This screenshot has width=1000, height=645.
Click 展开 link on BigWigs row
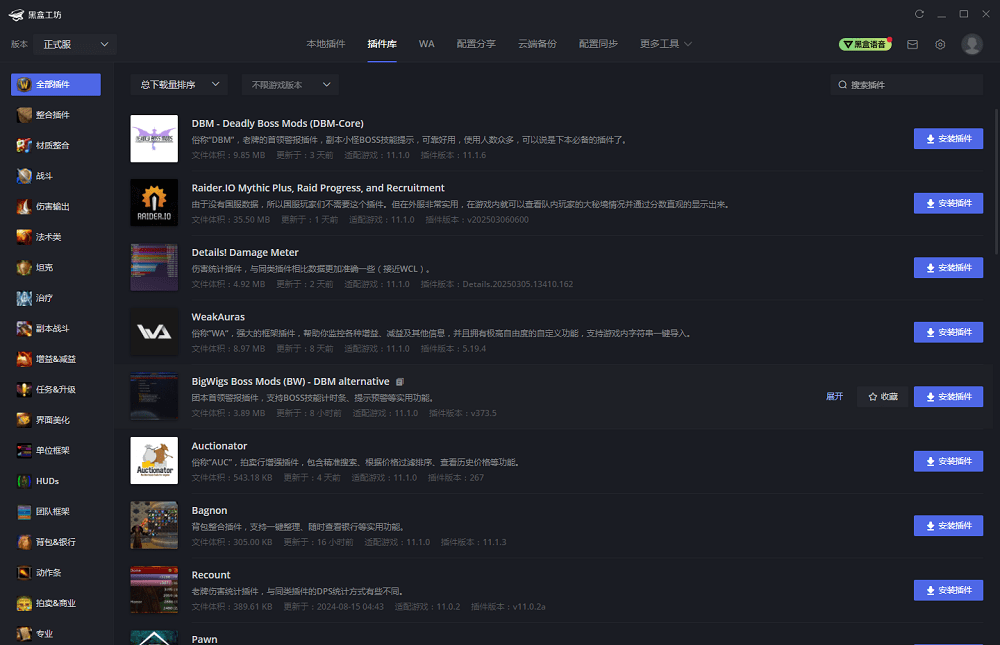click(834, 397)
